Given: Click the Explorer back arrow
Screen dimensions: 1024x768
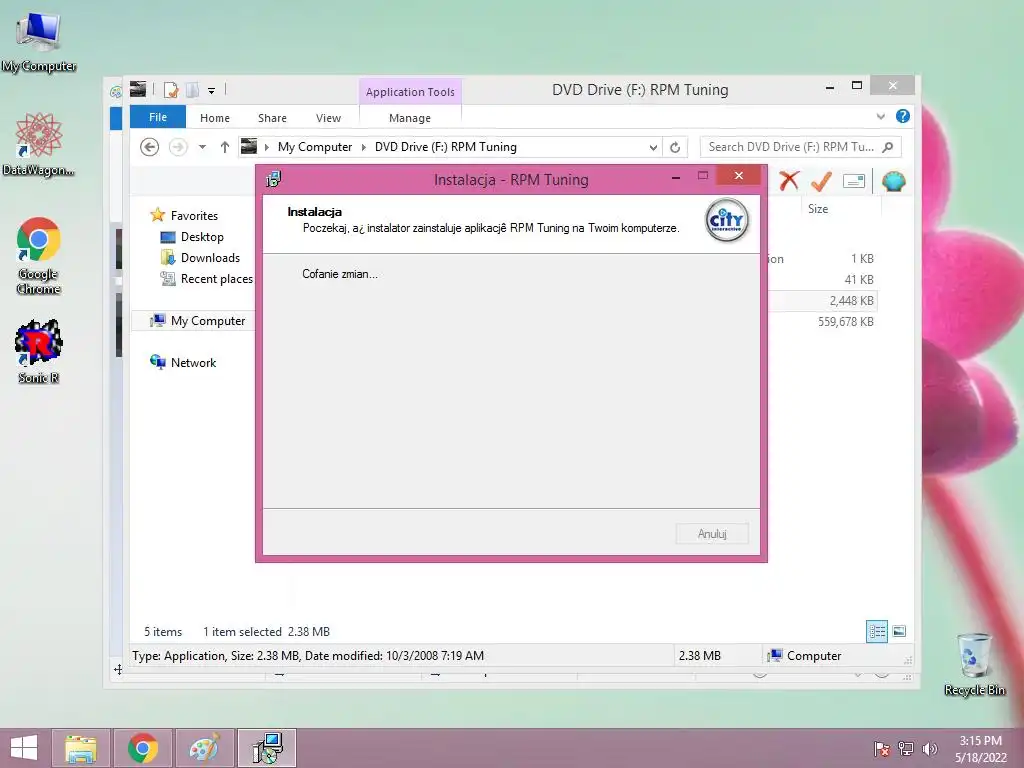Looking at the screenshot, I should [x=150, y=147].
